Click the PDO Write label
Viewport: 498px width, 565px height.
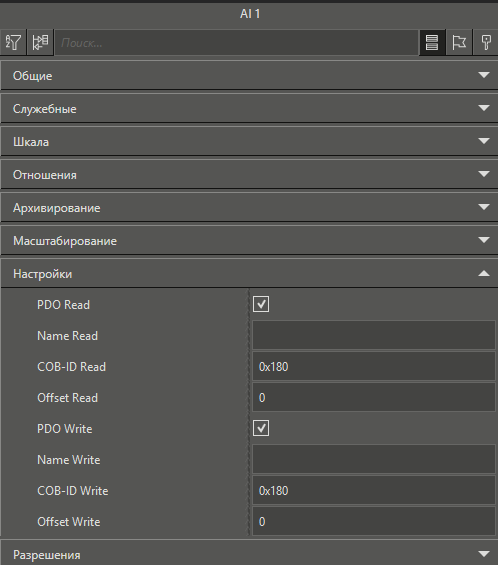[65, 429]
